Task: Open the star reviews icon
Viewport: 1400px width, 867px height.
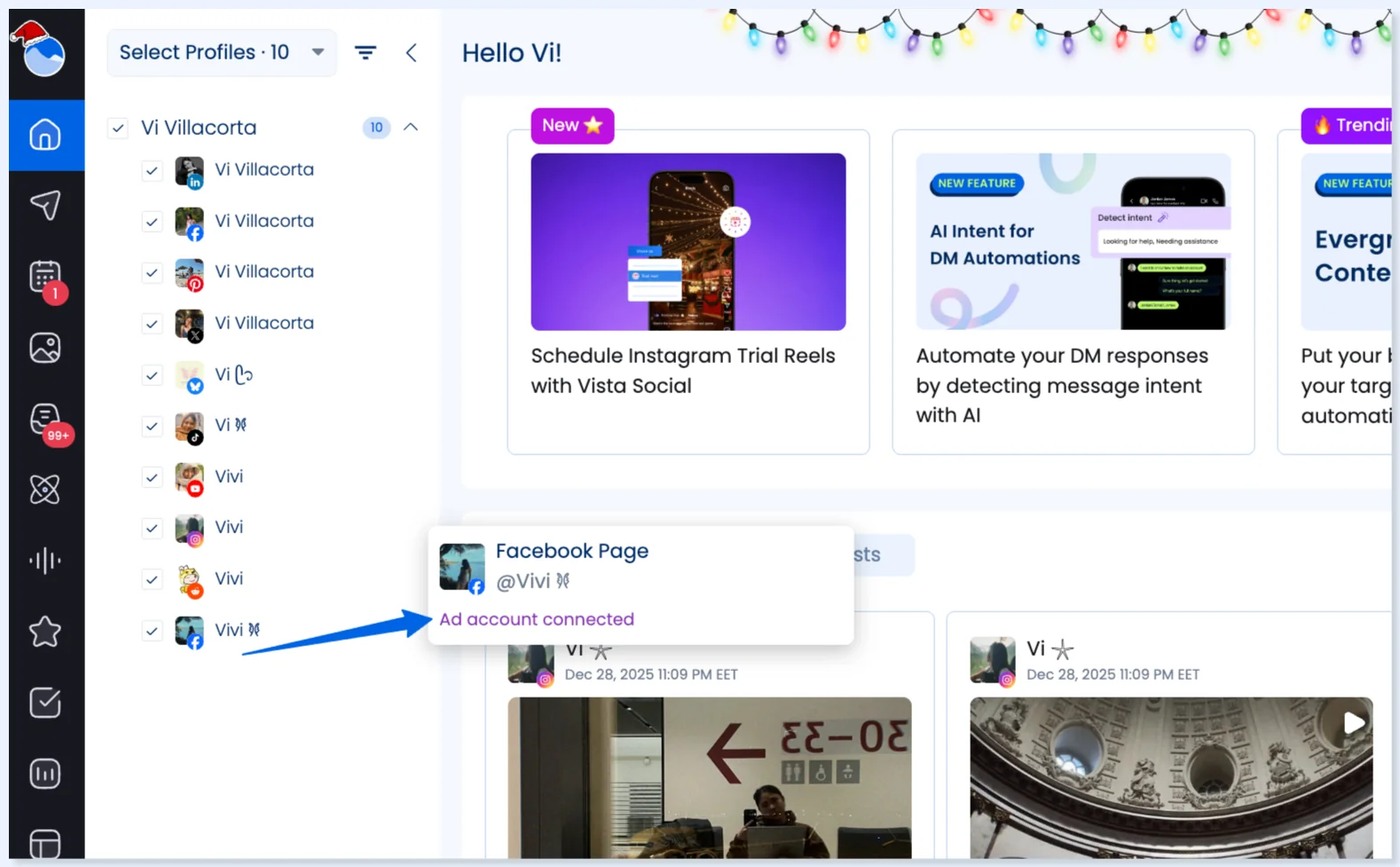Action: tap(45, 632)
